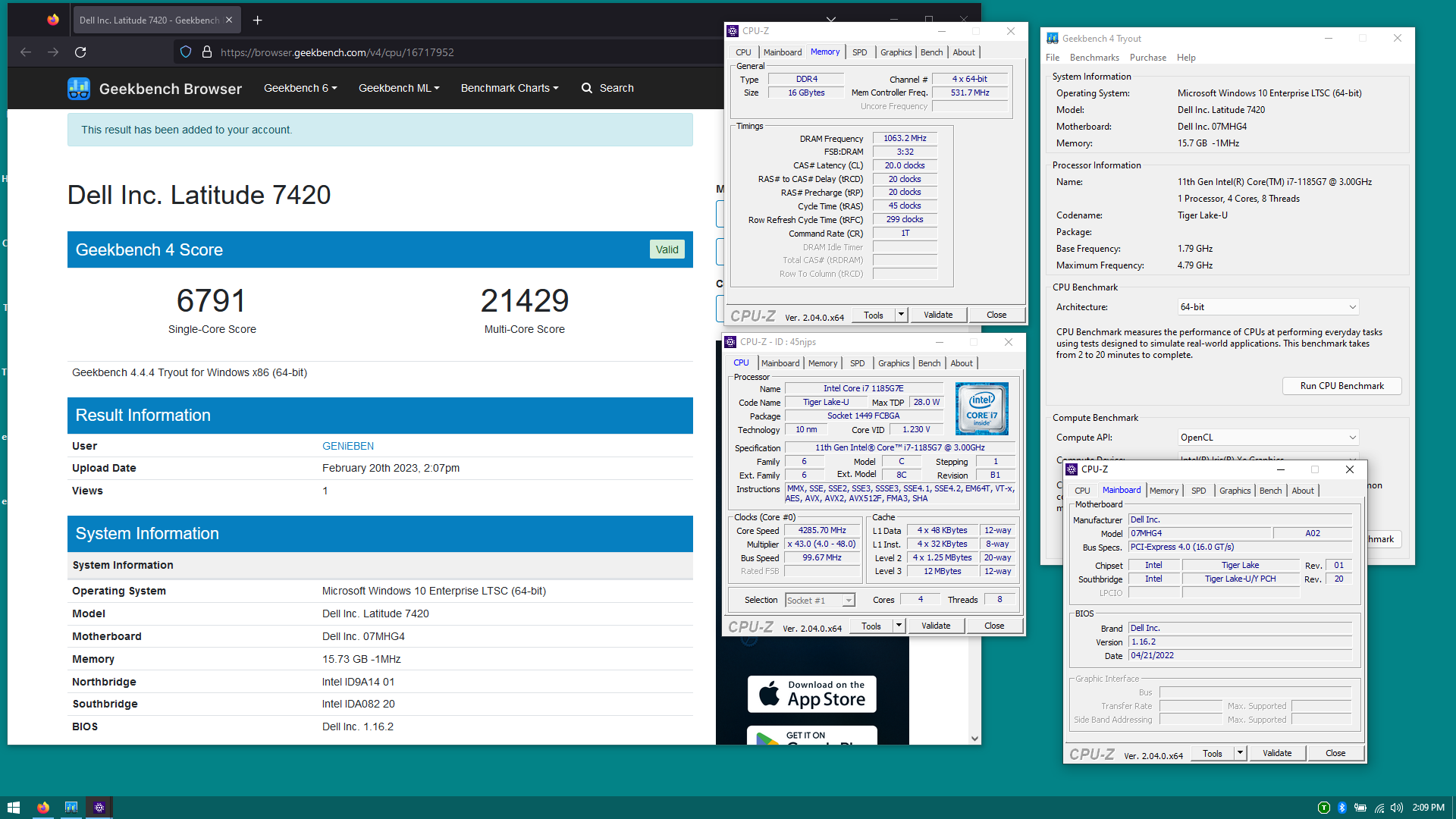The height and width of the screenshot is (819, 1456).
Task: Click Run CPU Benchmark button
Action: [x=1341, y=386]
